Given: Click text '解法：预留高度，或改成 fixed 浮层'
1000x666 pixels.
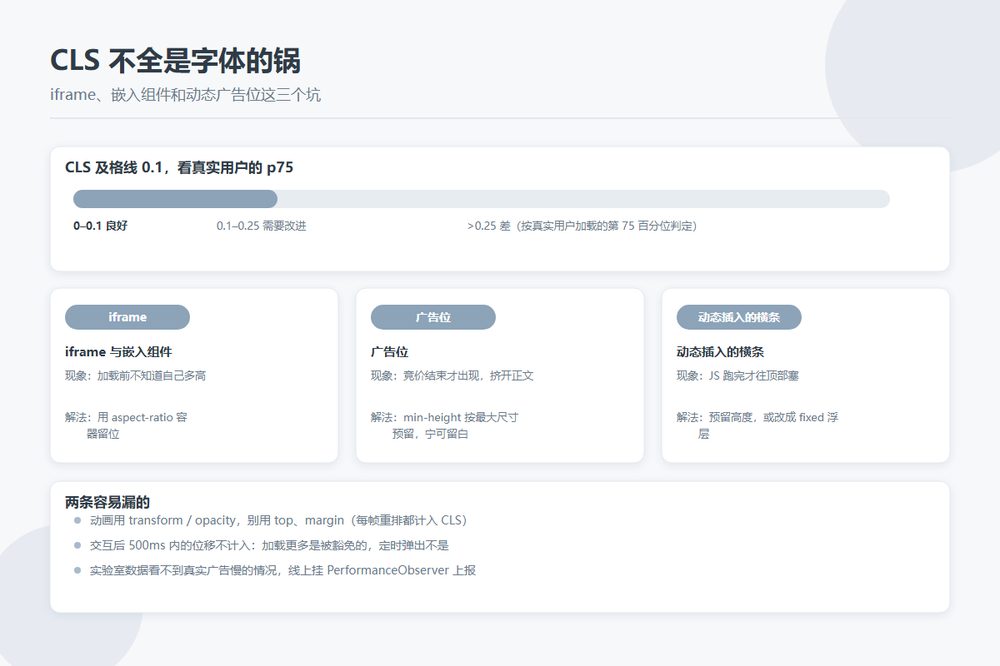Looking at the screenshot, I should point(758,426).
